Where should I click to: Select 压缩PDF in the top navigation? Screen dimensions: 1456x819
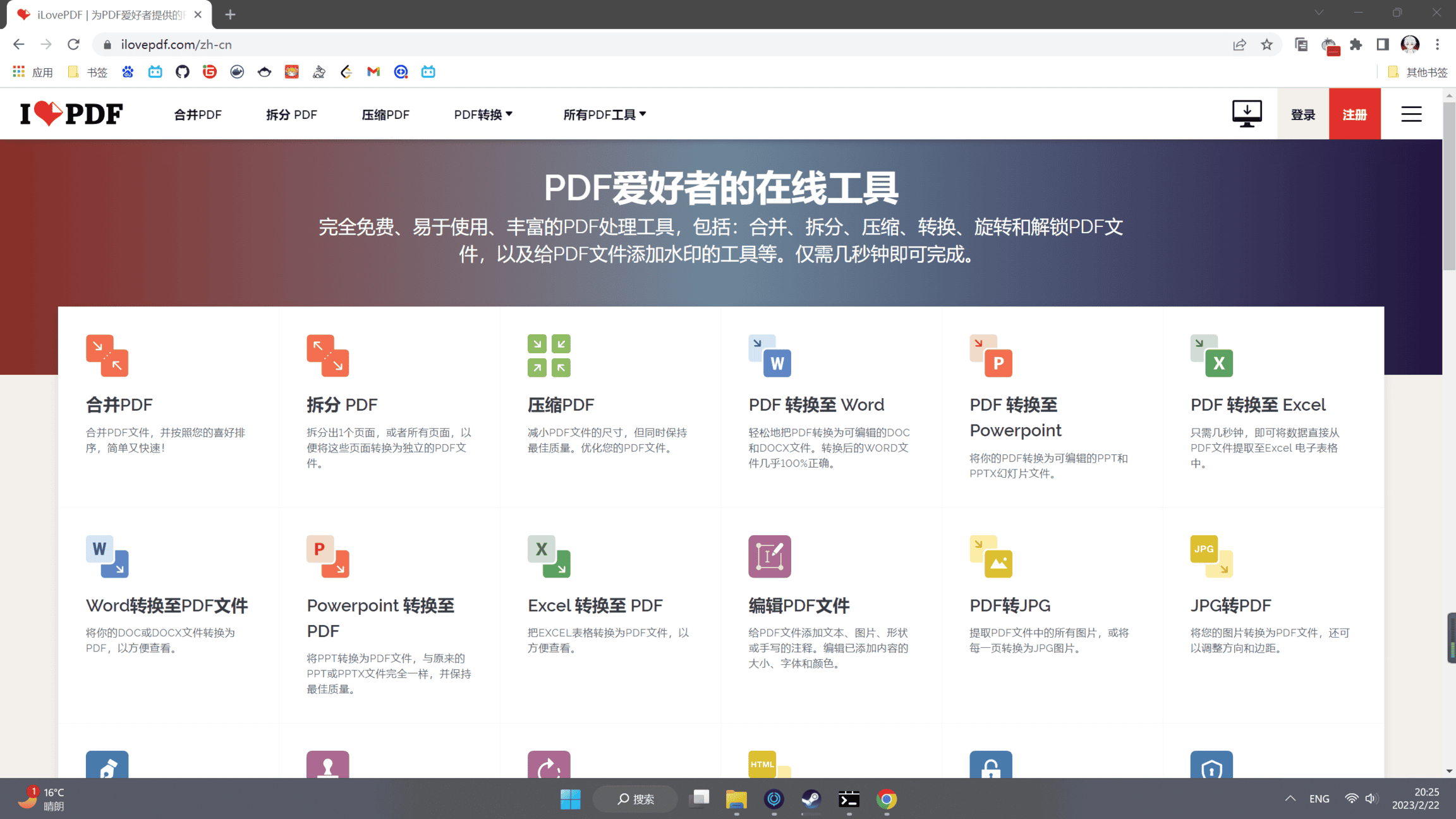385,114
